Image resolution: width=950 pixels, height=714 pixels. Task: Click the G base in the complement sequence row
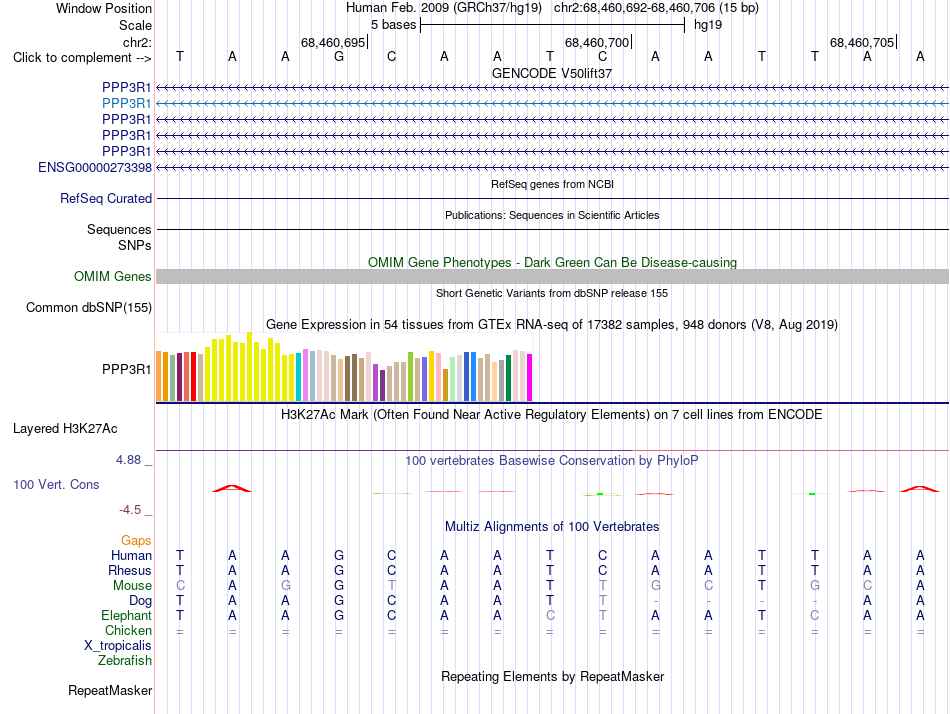coord(339,56)
